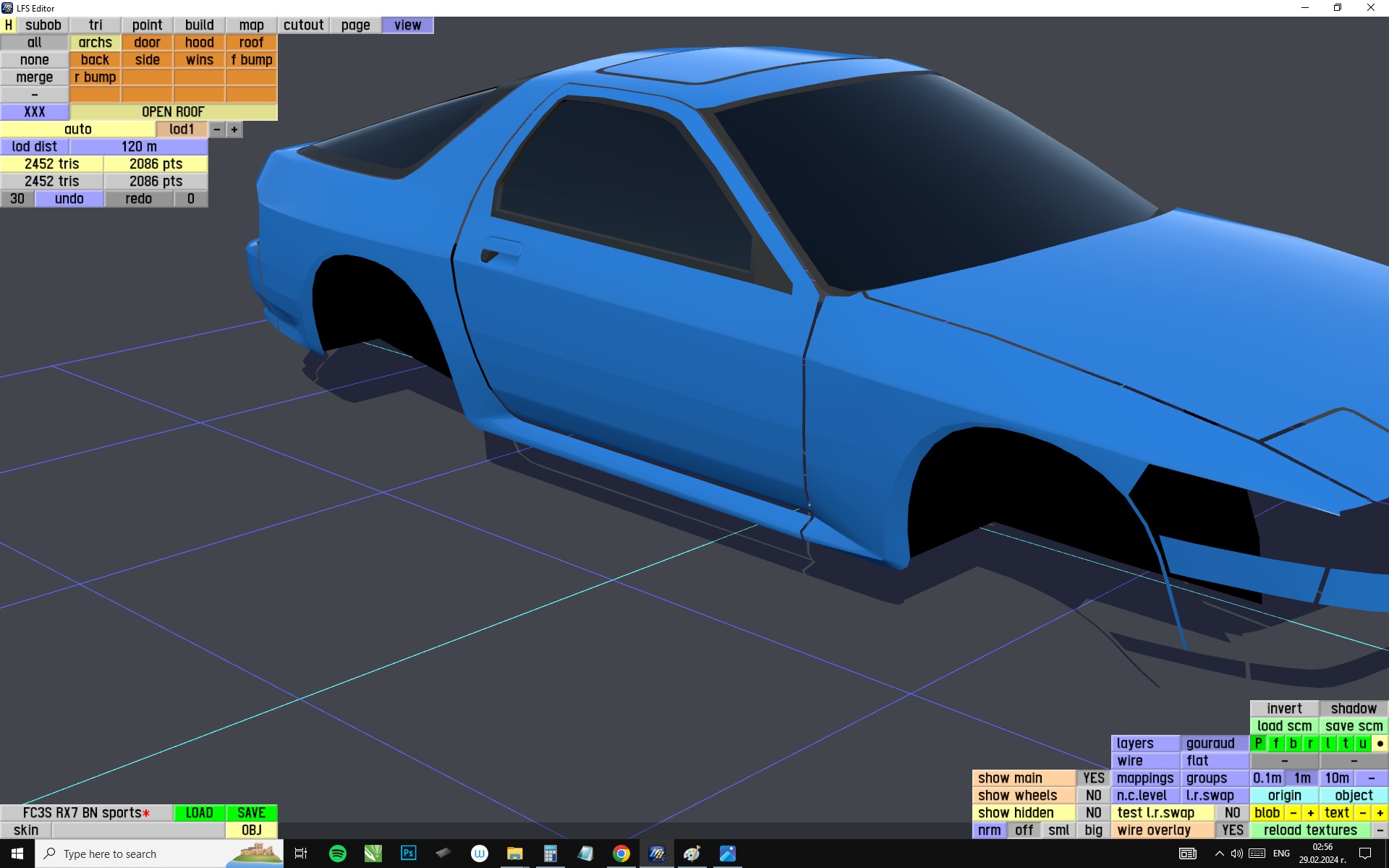Click the skin name input field

point(137,830)
